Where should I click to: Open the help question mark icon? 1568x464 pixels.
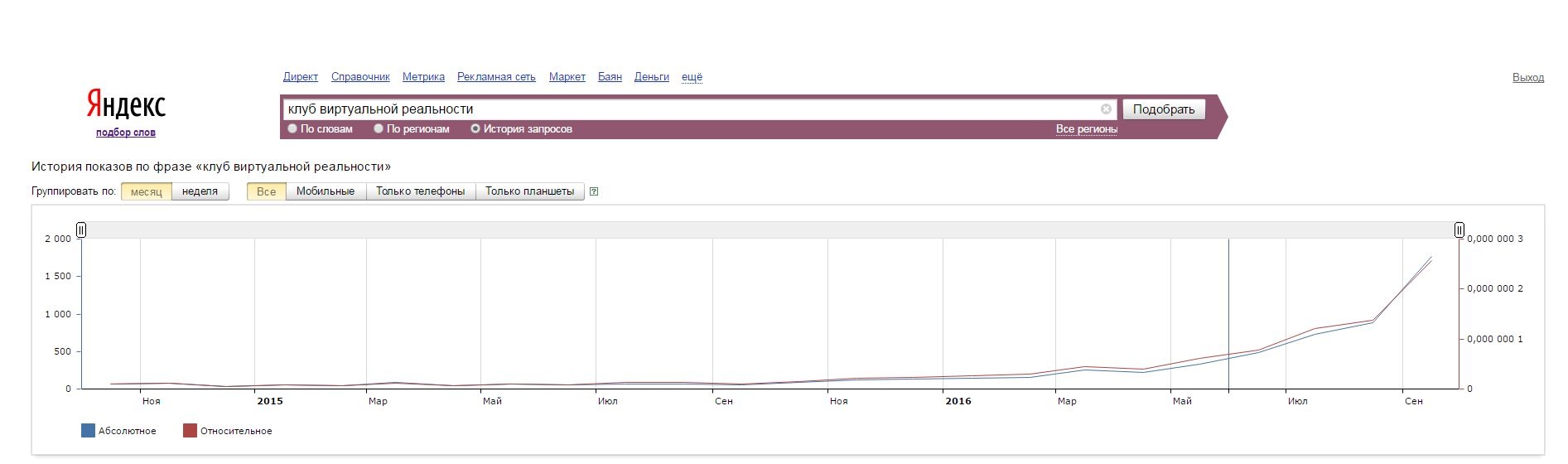click(594, 191)
